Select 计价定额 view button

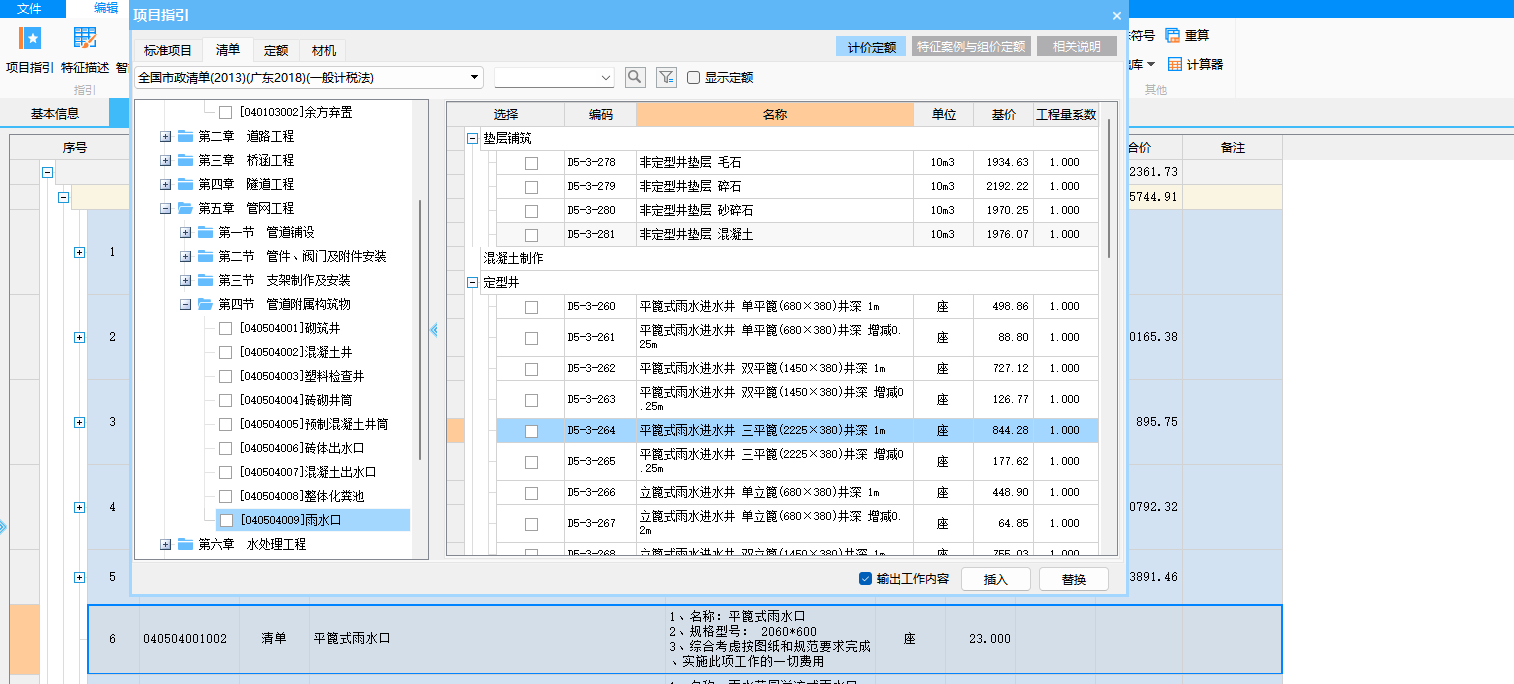(871, 46)
